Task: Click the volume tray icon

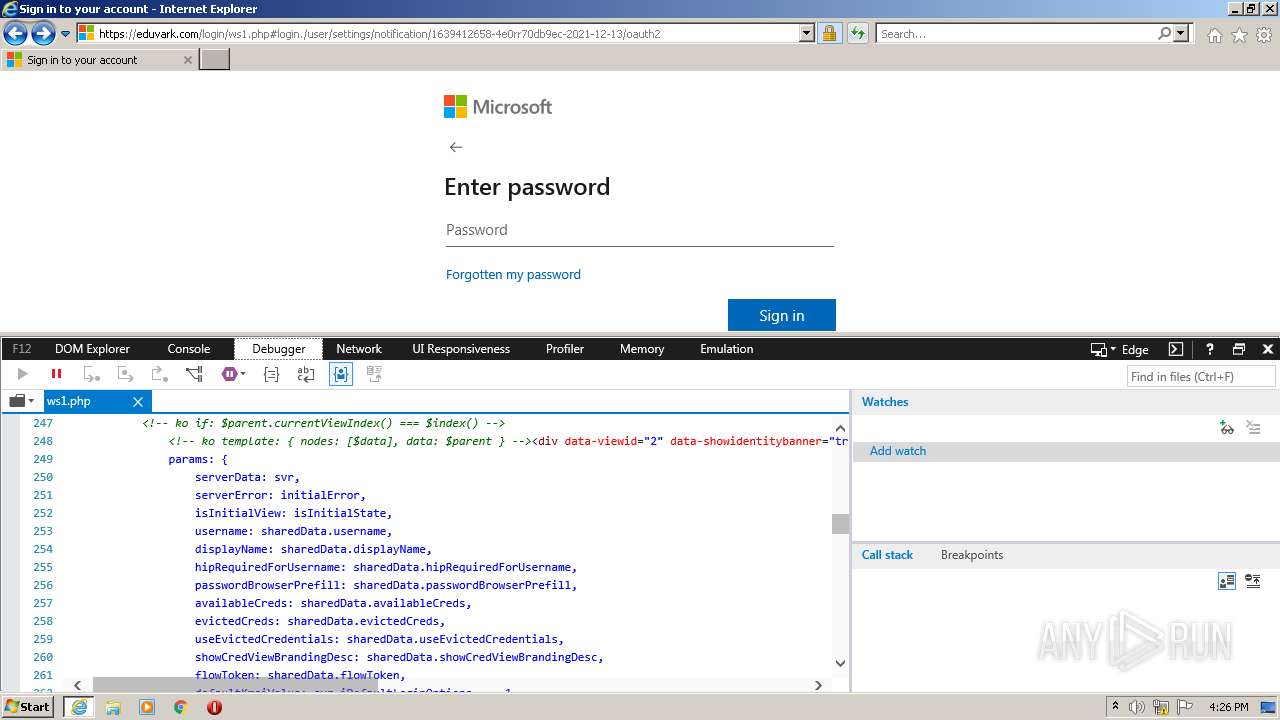Action: tap(1137, 707)
